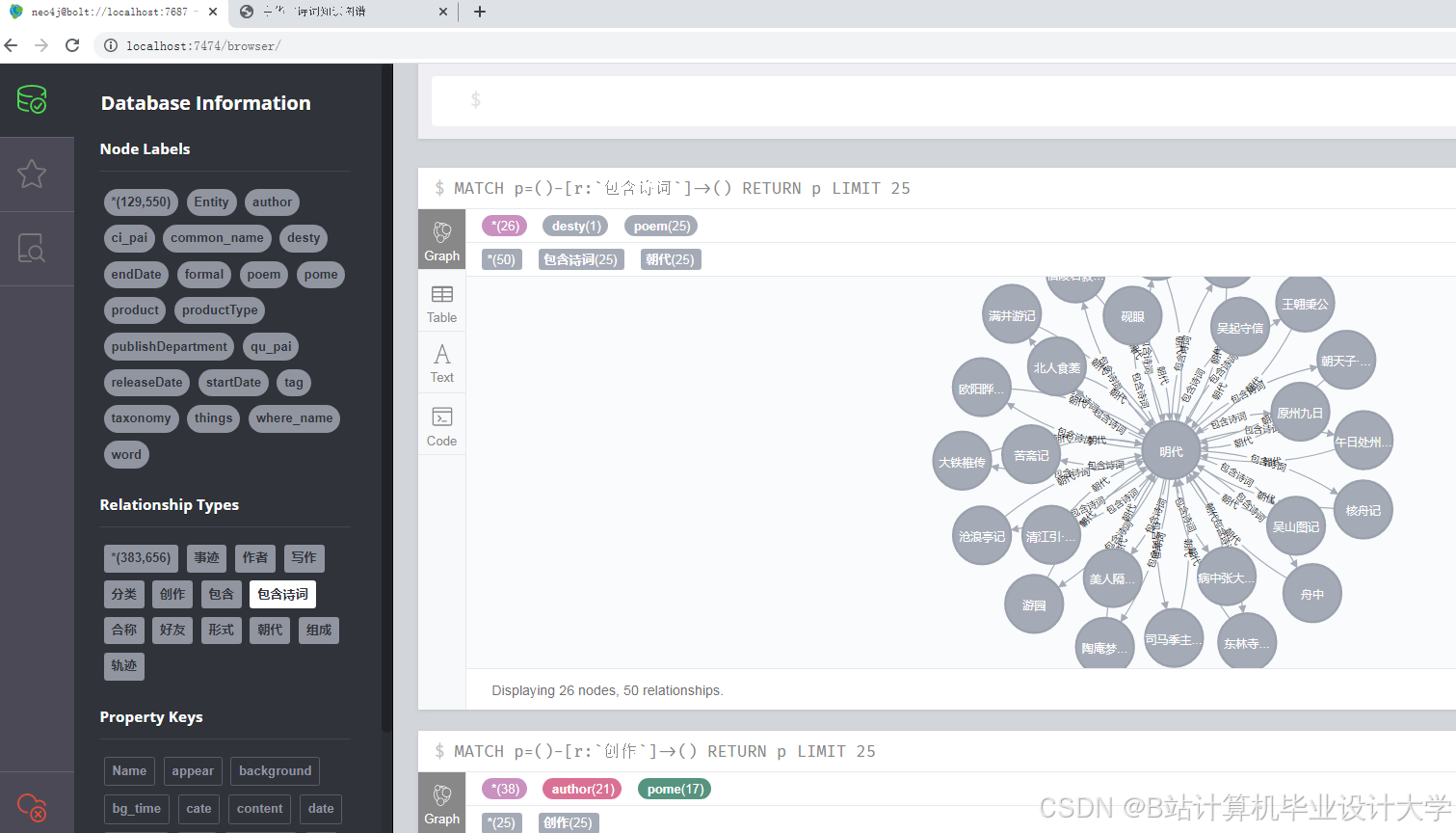
Task: Open the Database Information sidebar icon
Action: (x=32, y=99)
